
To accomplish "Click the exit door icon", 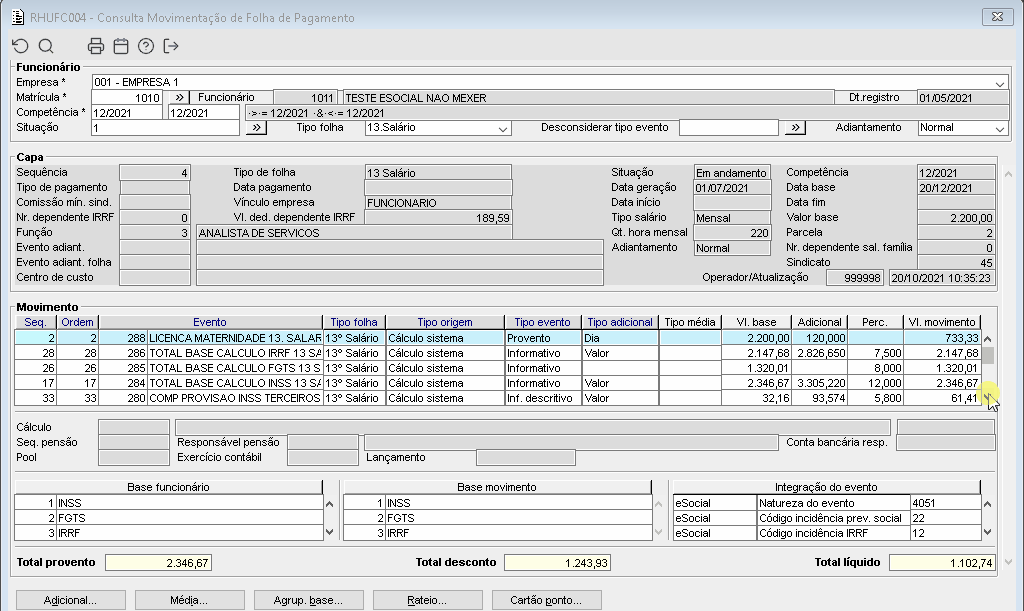I will click(171, 46).
